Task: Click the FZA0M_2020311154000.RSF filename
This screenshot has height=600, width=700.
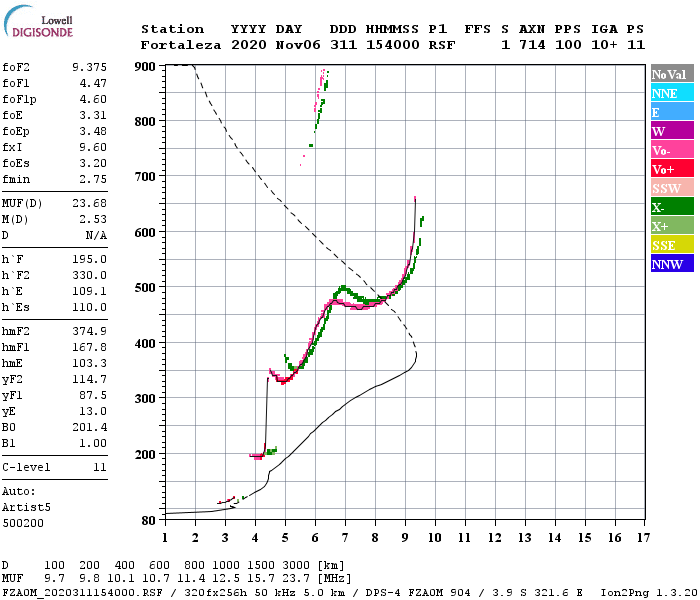Action: (x=82, y=592)
